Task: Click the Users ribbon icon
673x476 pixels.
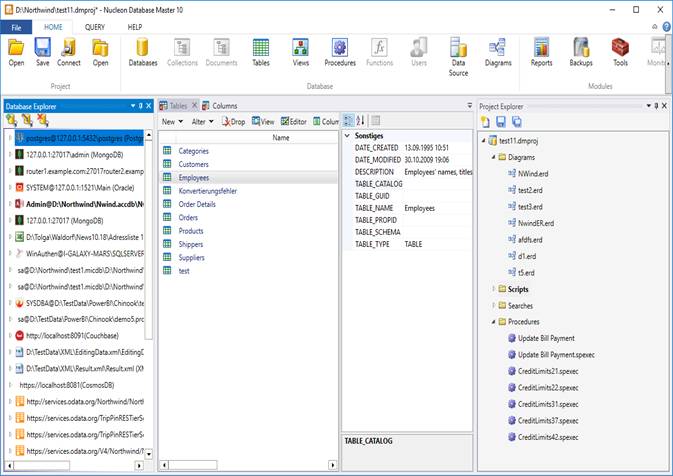Action: pyautogui.click(x=418, y=52)
